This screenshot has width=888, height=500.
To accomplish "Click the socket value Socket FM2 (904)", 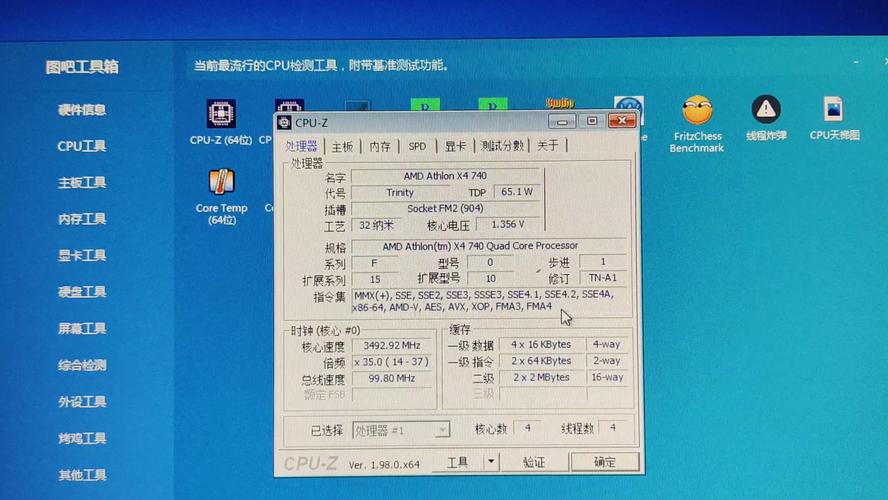I will tap(445, 208).
